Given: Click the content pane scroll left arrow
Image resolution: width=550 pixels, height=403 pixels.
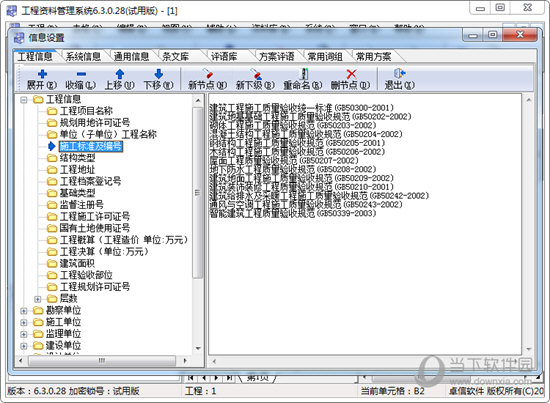Looking at the screenshot, I should [x=214, y=361].
